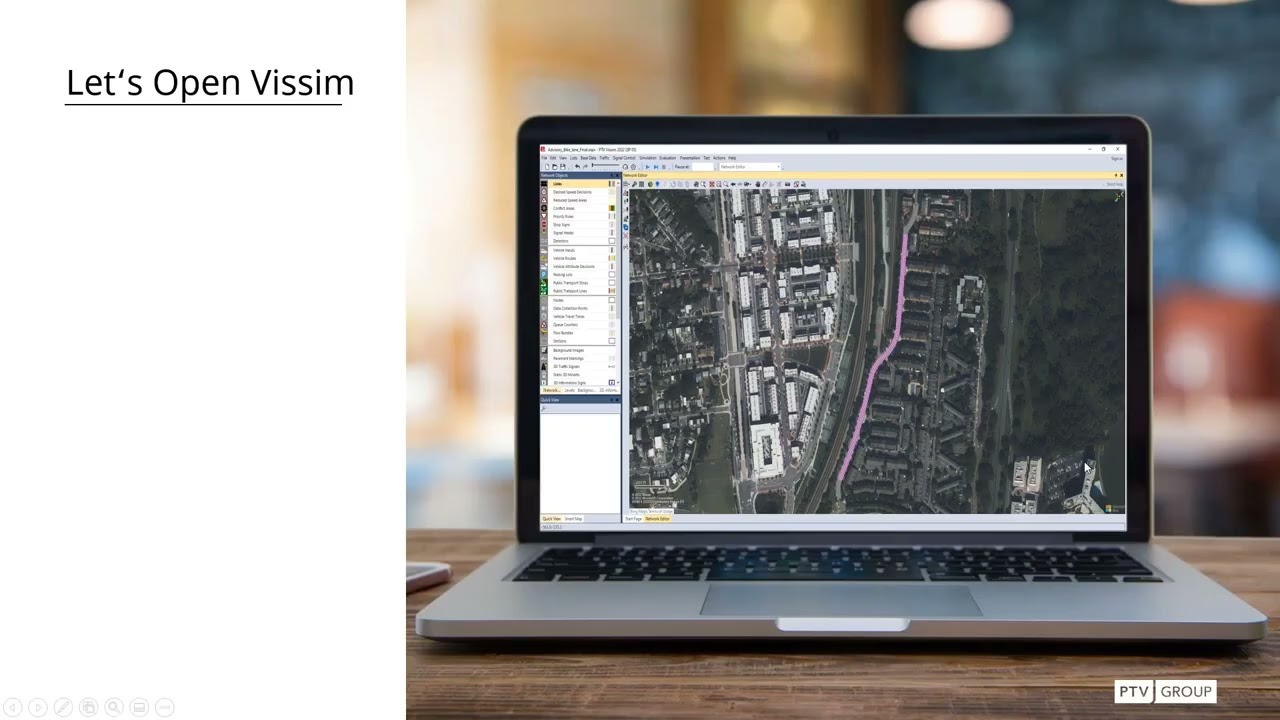The width and height of the screenshot is (1280, 720).
Task: Open the Simulation menu
Action: pyautogui.click(x=648, y=158)
